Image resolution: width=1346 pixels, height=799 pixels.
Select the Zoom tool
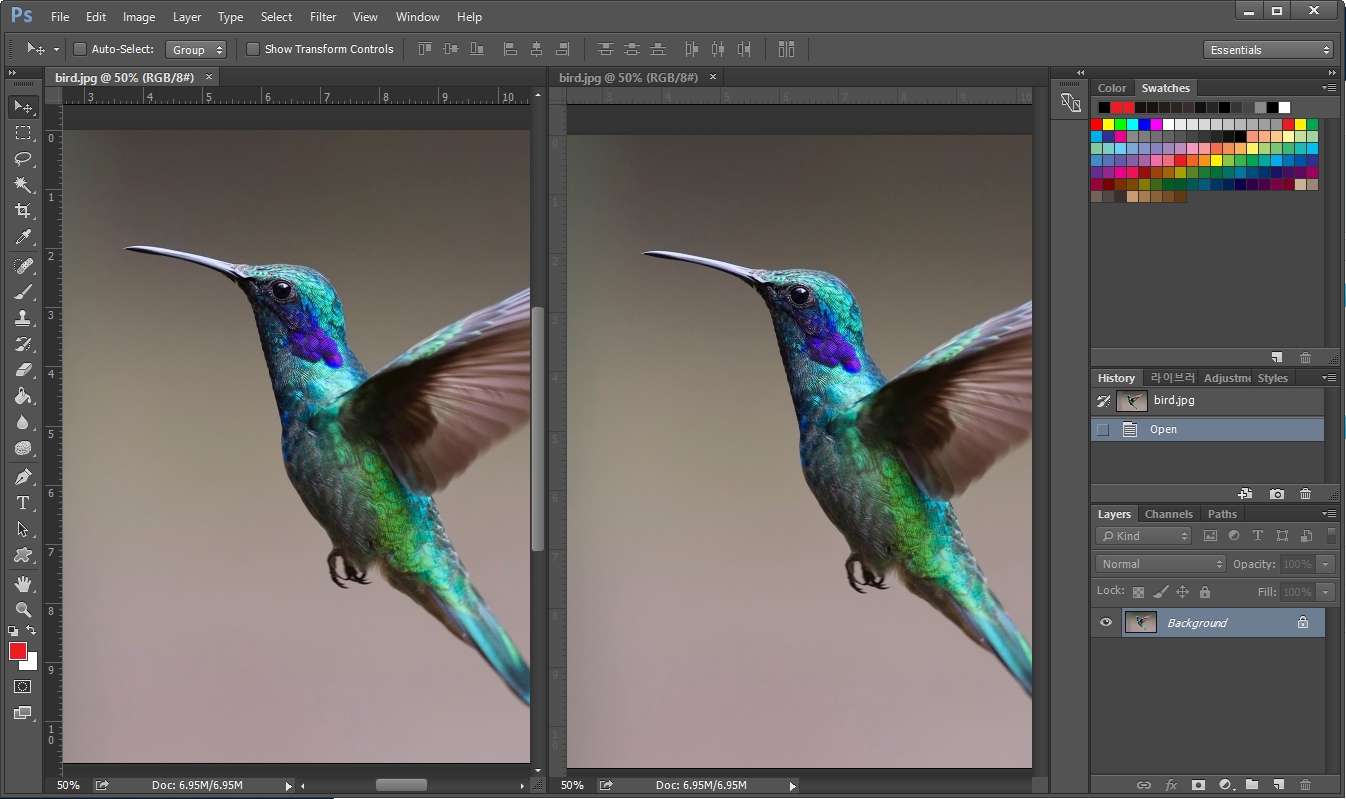[23, 610]
